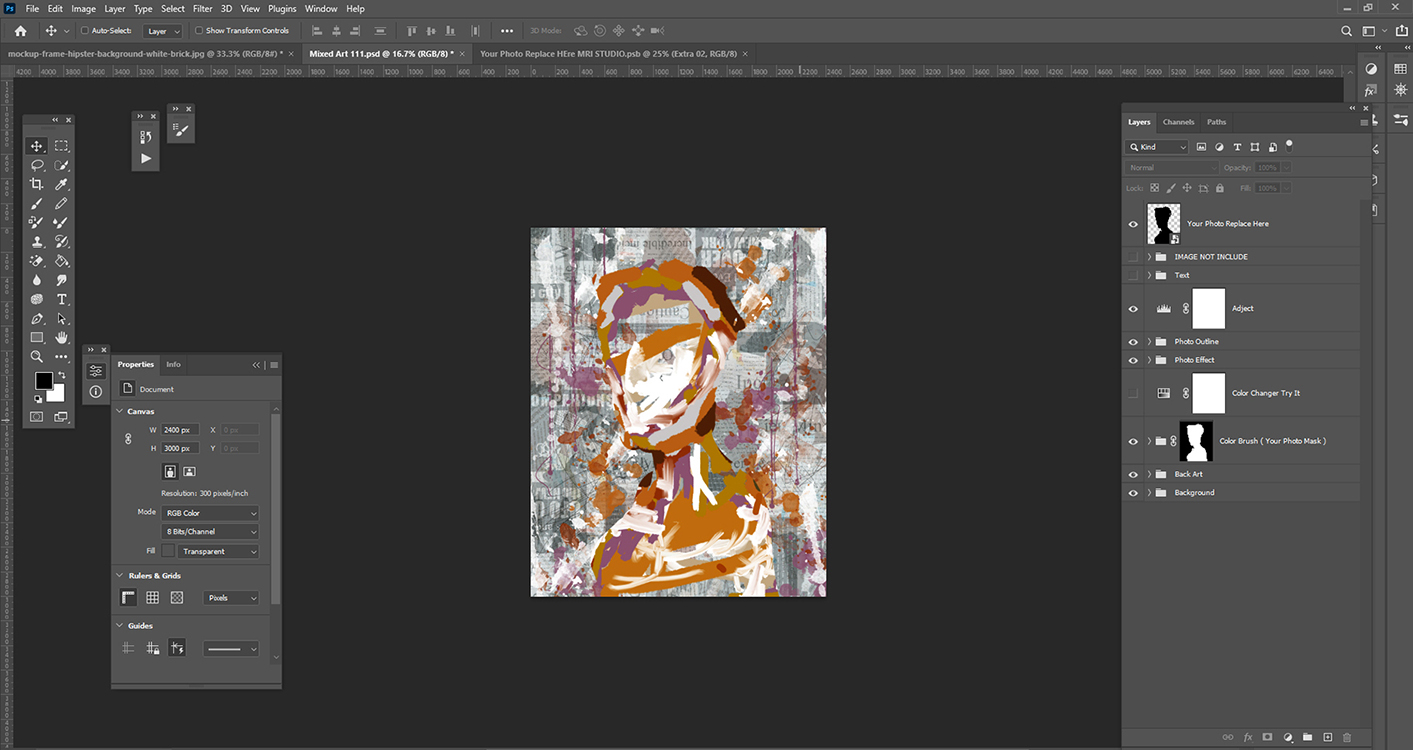Swap foreground and background colors
This screenshot has height=750, width=1413.
coord(62,375)
